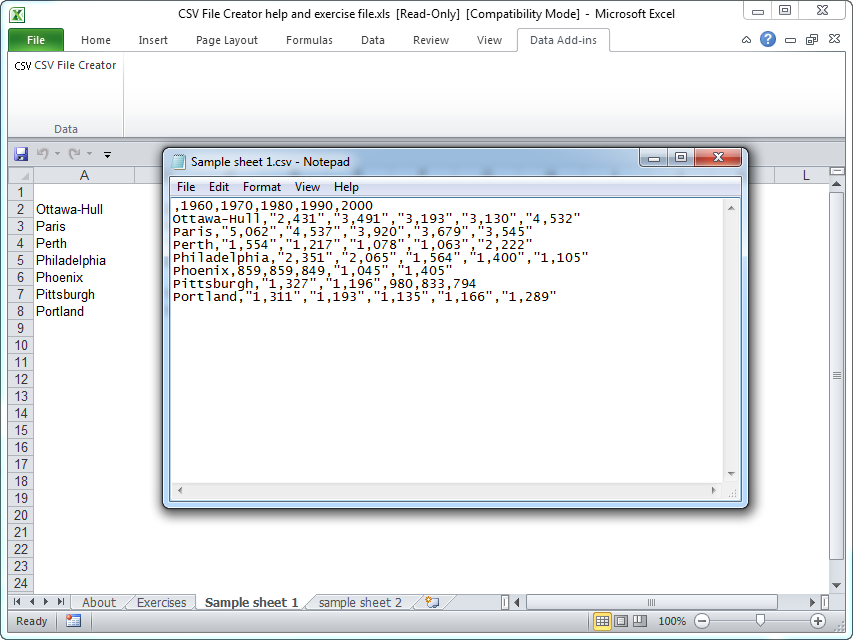
Task: Open Excel Help question mark icon
Action: pyautogui.click(x=768, y=39)
